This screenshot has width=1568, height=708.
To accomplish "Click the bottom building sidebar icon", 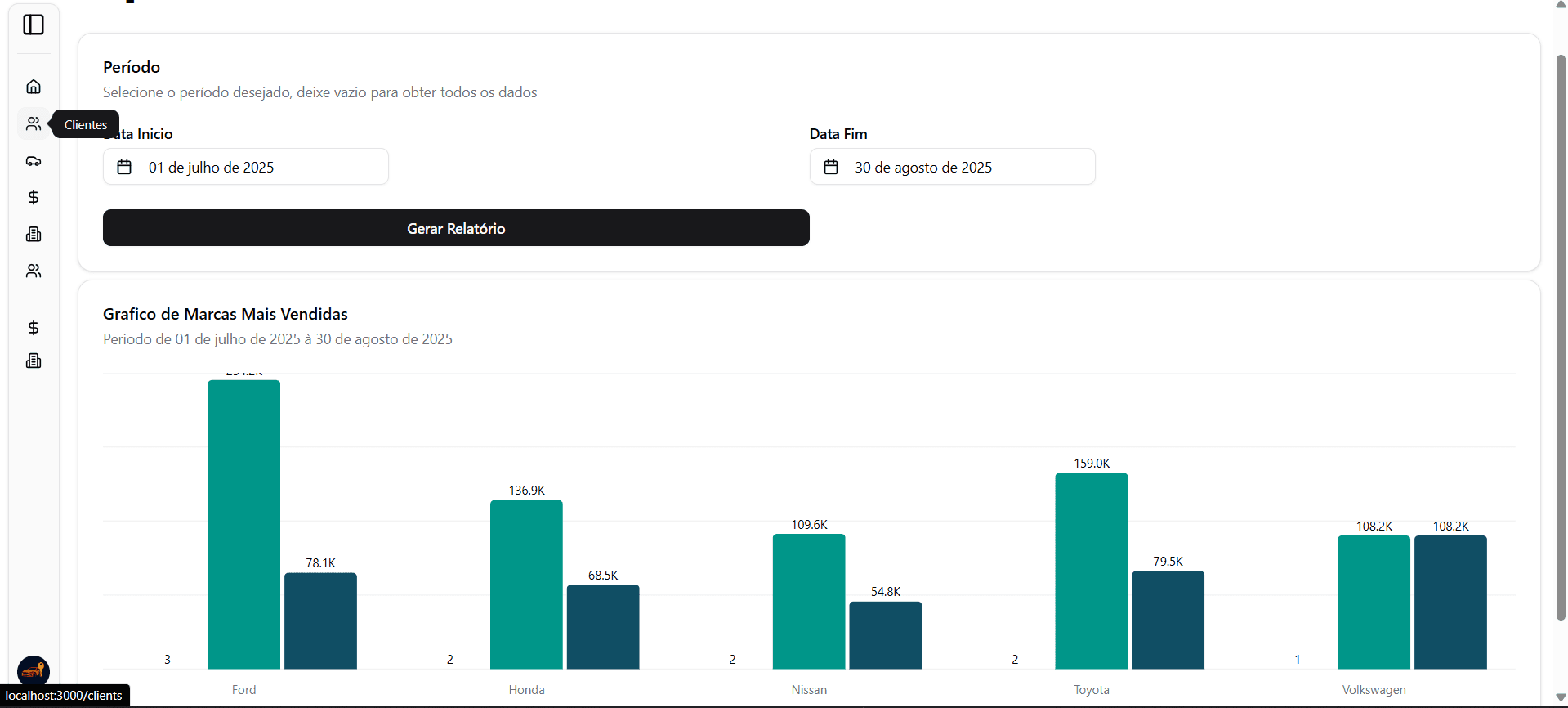I will [x=34, y=361].
